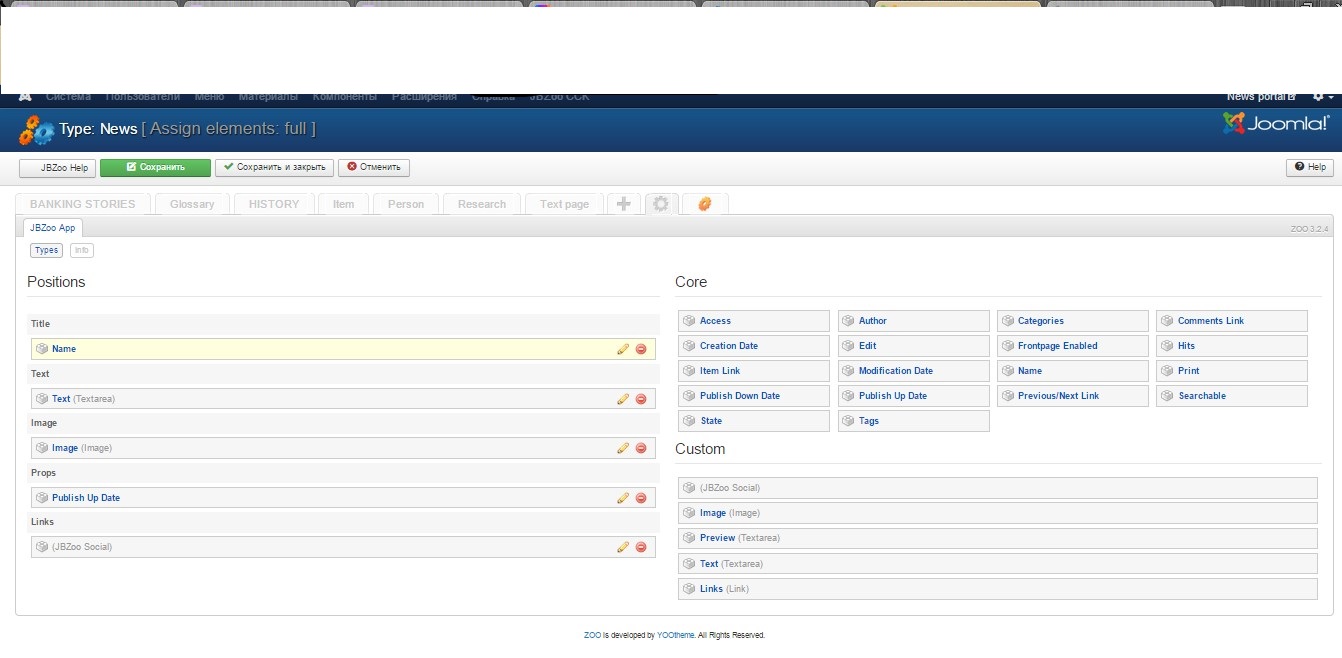Click the plus icon tab to add app
The width and height of the screenshot is (1342, 658).
point(623,204)
